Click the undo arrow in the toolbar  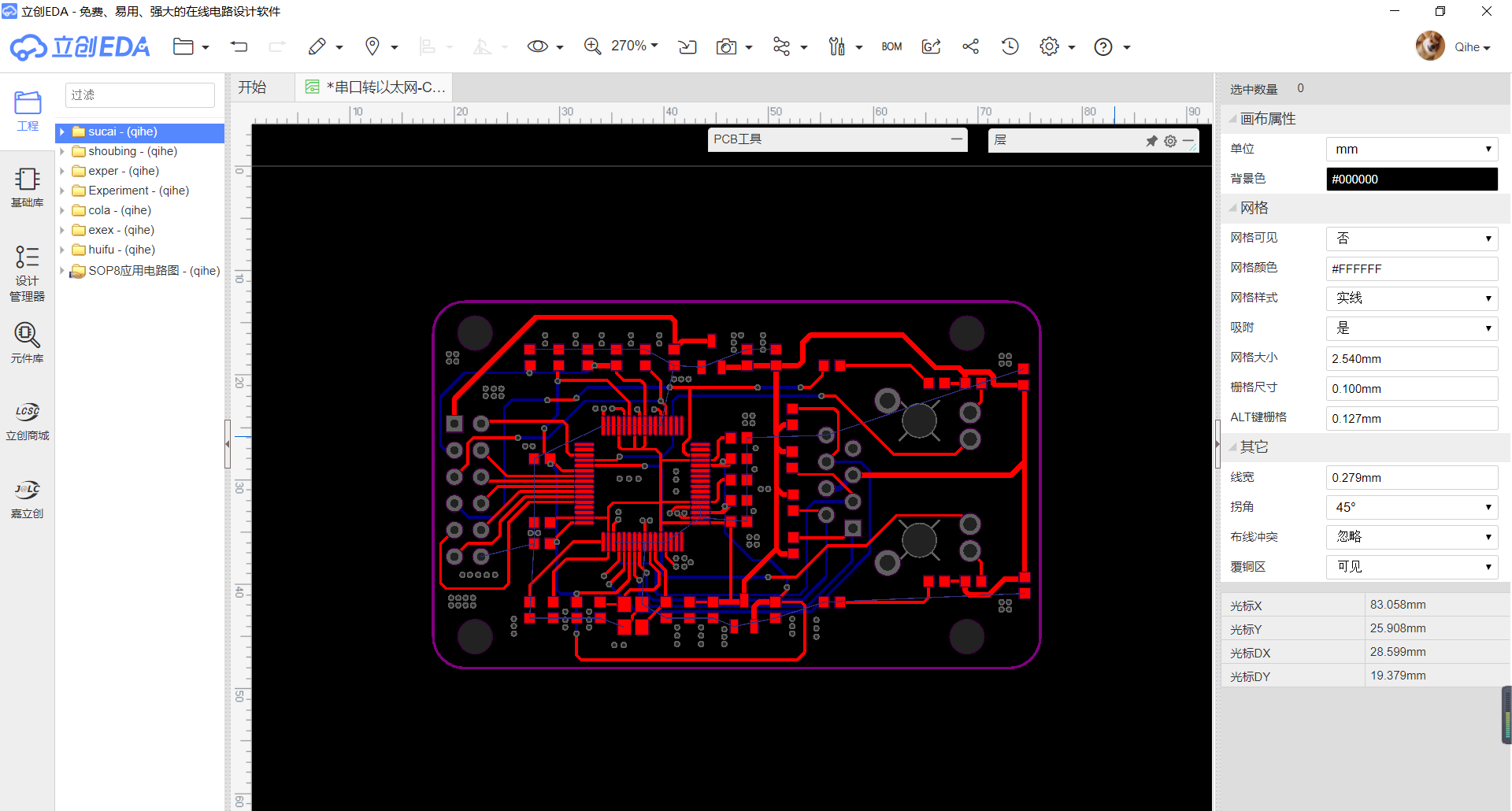tap(239, 47)
